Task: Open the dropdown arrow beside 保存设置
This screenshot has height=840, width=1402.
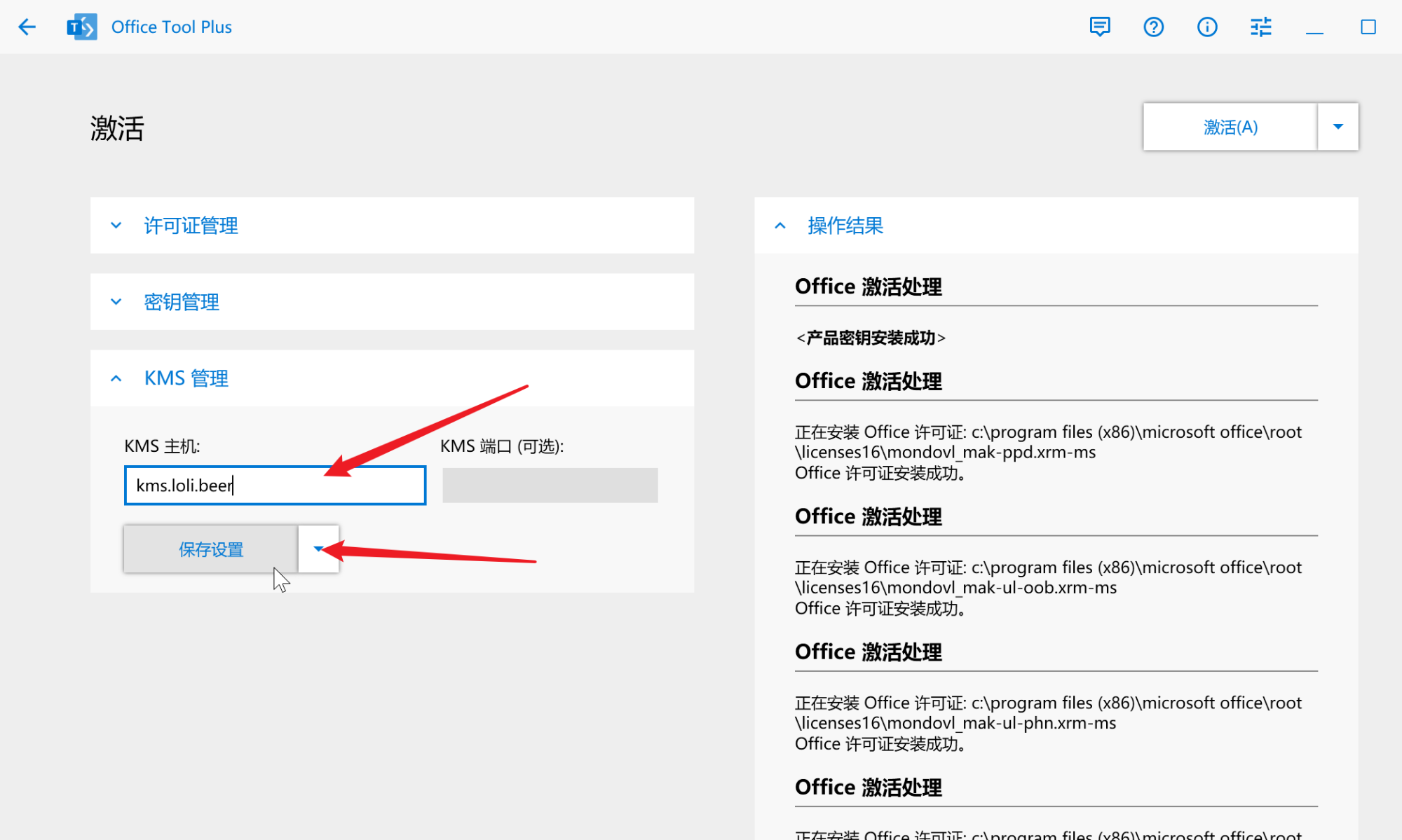Action: (318, 549)
